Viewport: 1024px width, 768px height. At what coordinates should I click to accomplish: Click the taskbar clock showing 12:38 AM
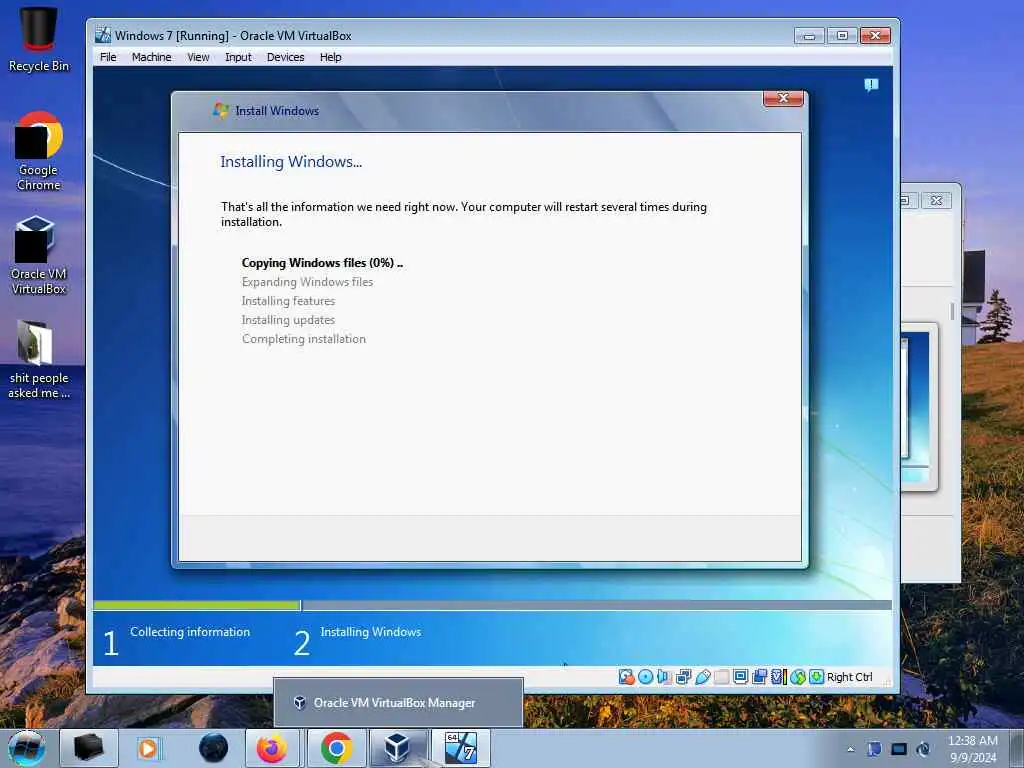coord(972,749)
